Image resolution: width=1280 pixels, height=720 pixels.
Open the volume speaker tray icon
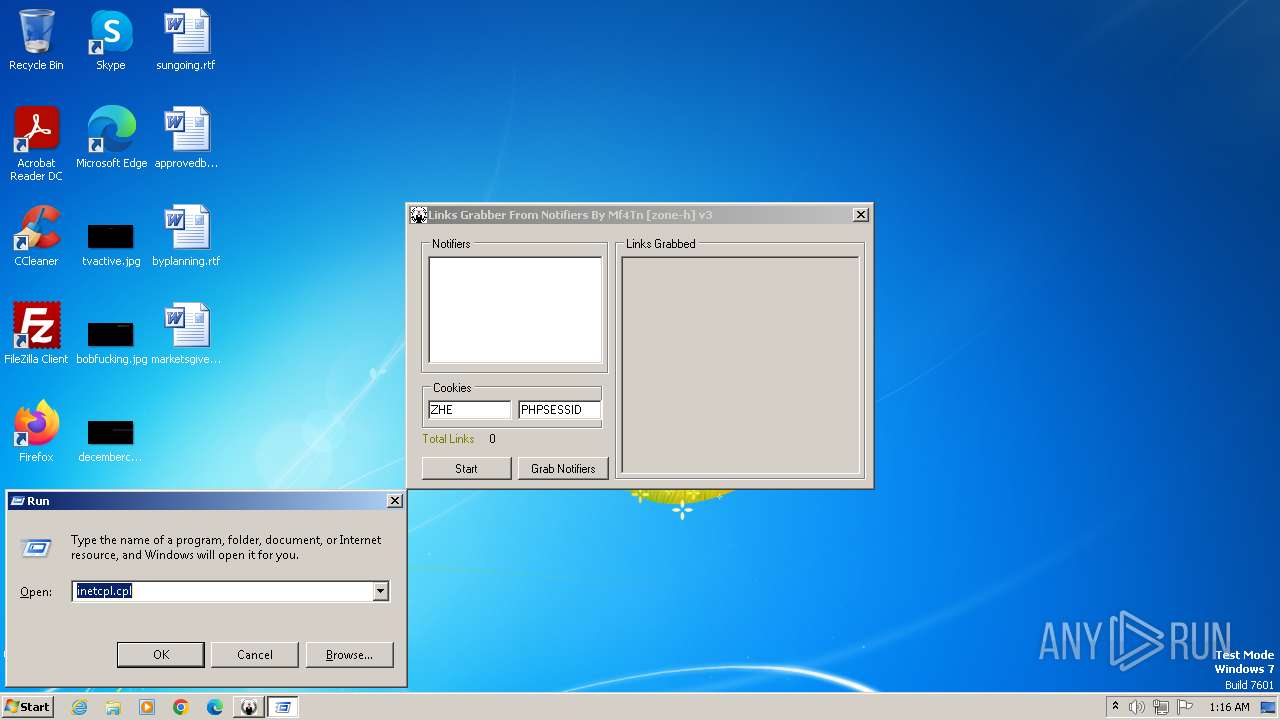pos(1137,707)
